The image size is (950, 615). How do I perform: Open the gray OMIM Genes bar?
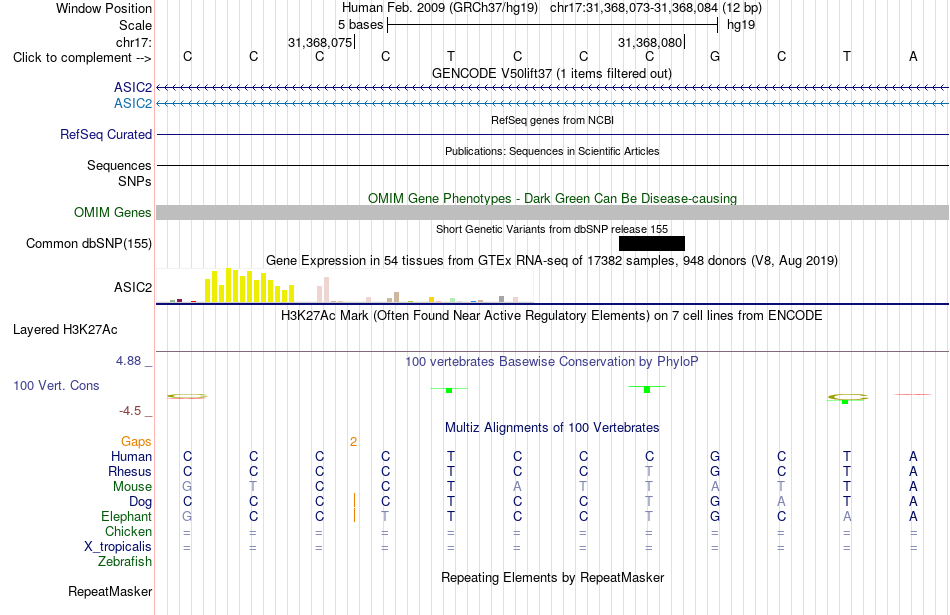pyautogui.click(x=553, y=213)
